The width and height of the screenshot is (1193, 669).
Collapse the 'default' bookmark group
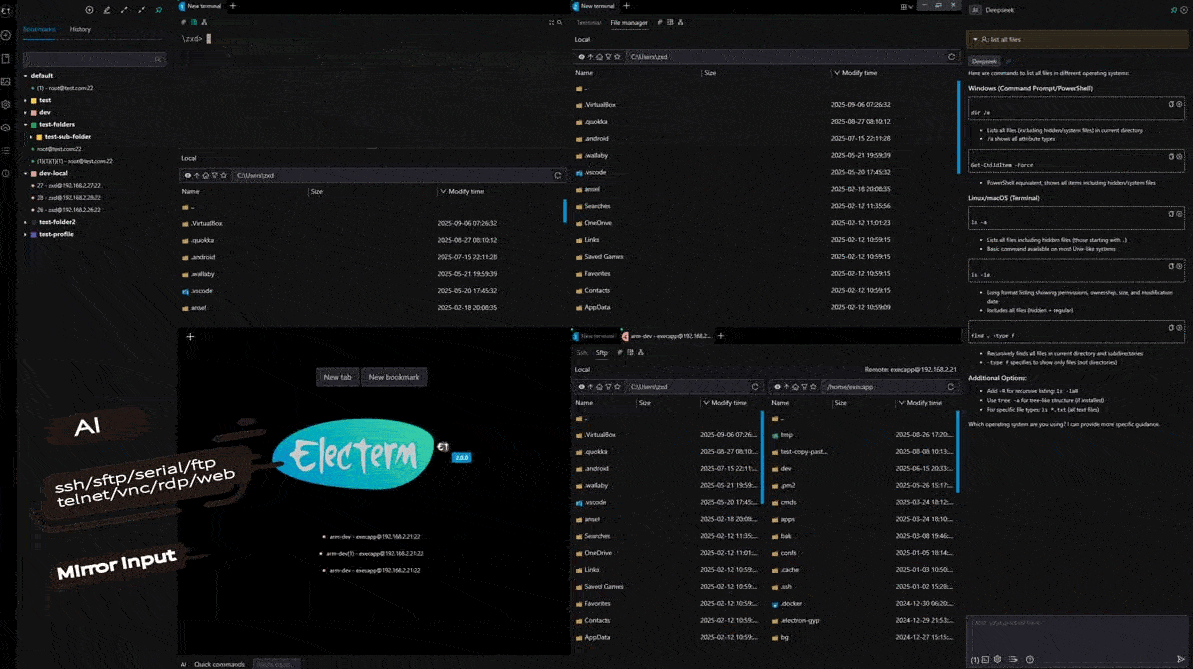[25, 76]
